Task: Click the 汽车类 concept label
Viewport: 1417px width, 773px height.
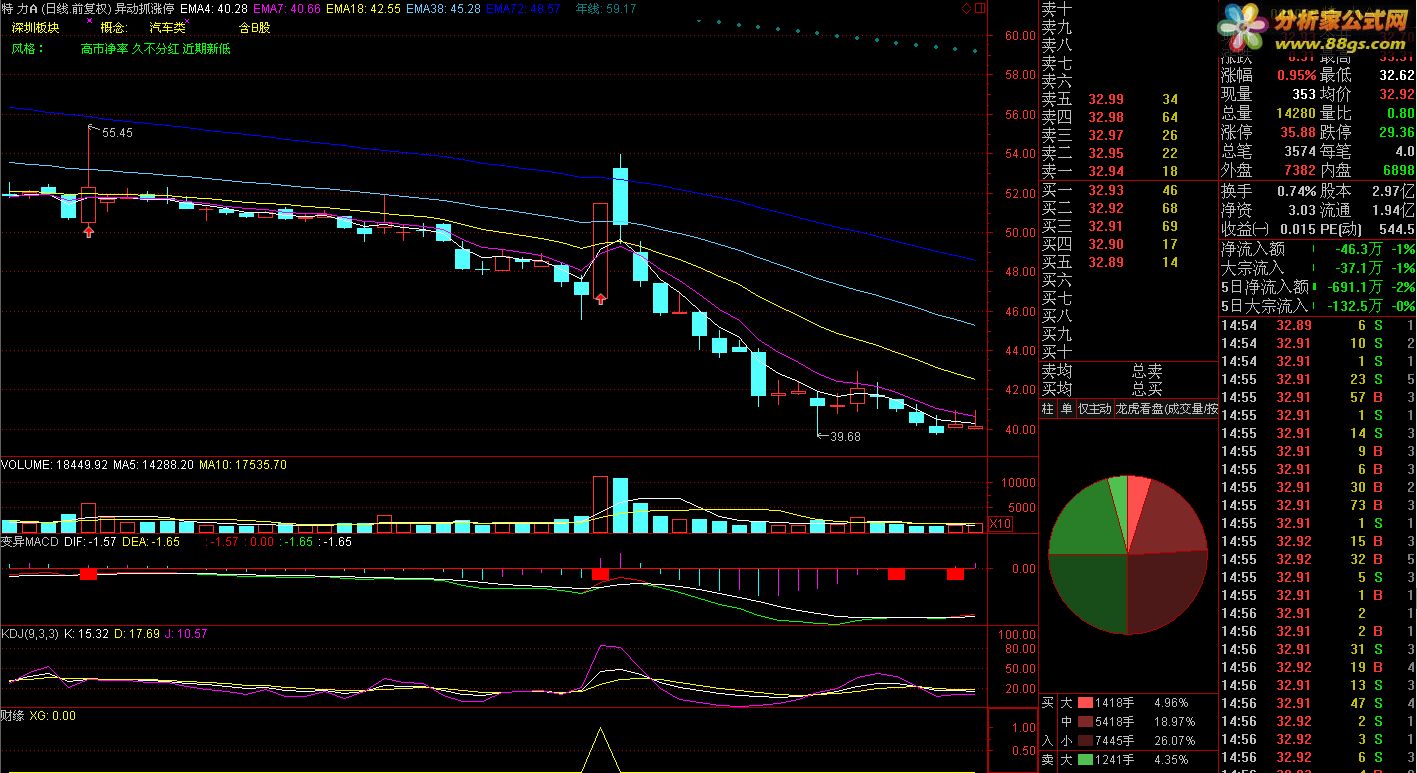Action: pyautogui.click(x=167, y=28)
